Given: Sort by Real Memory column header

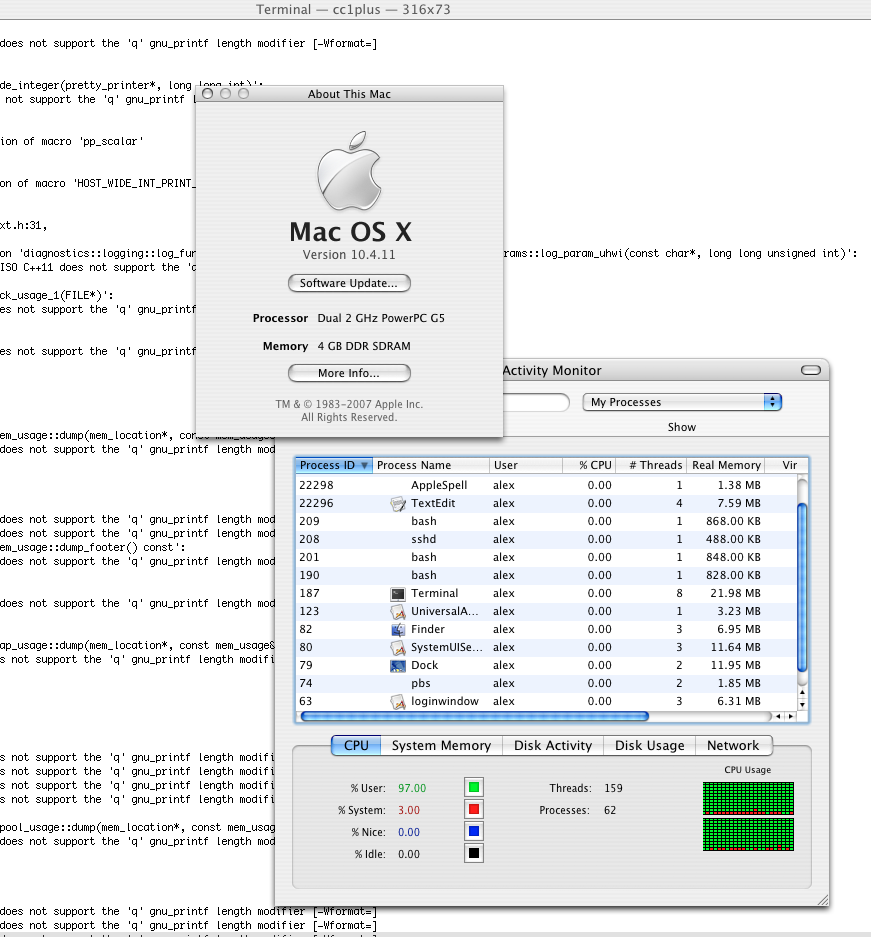Looking at the screenshot, I should 725,465.
